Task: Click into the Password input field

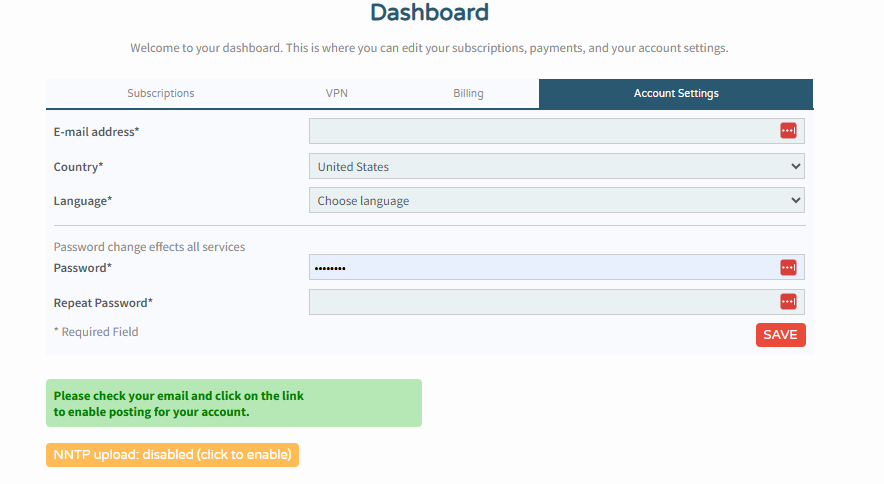Action: 556,267
